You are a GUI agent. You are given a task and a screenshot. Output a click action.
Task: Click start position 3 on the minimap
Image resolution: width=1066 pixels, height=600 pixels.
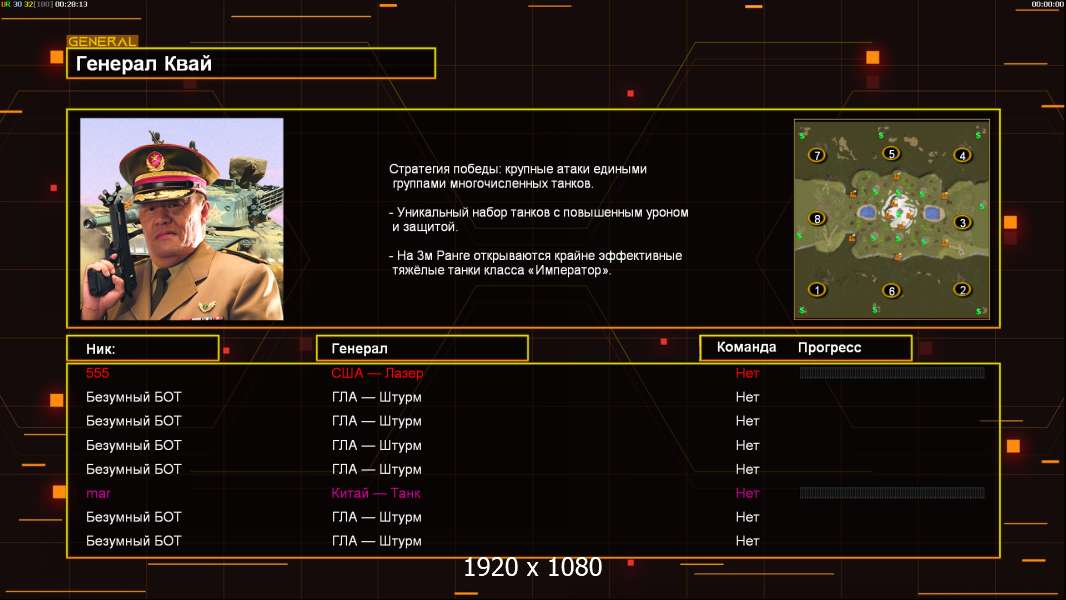pyautogui.click(x=962, y=222)
